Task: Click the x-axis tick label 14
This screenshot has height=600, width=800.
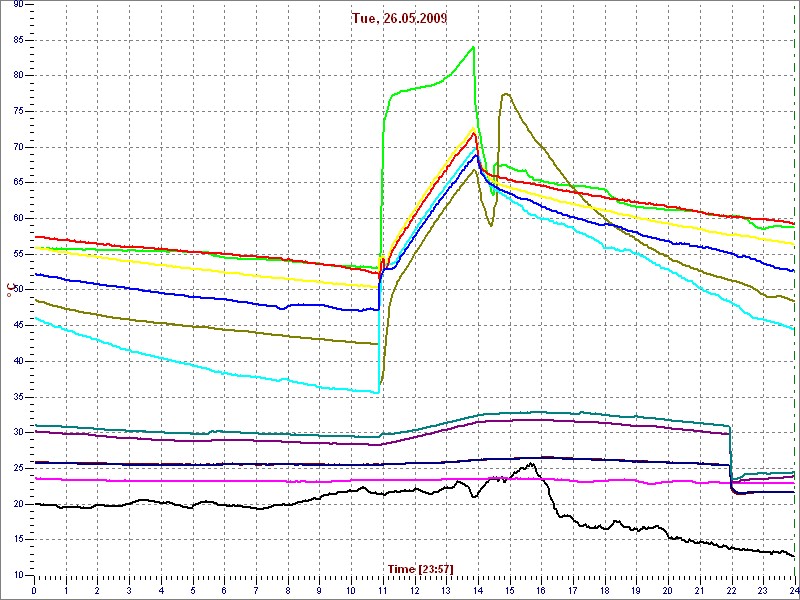Action: pyautogui.click(x=476, y=590)
